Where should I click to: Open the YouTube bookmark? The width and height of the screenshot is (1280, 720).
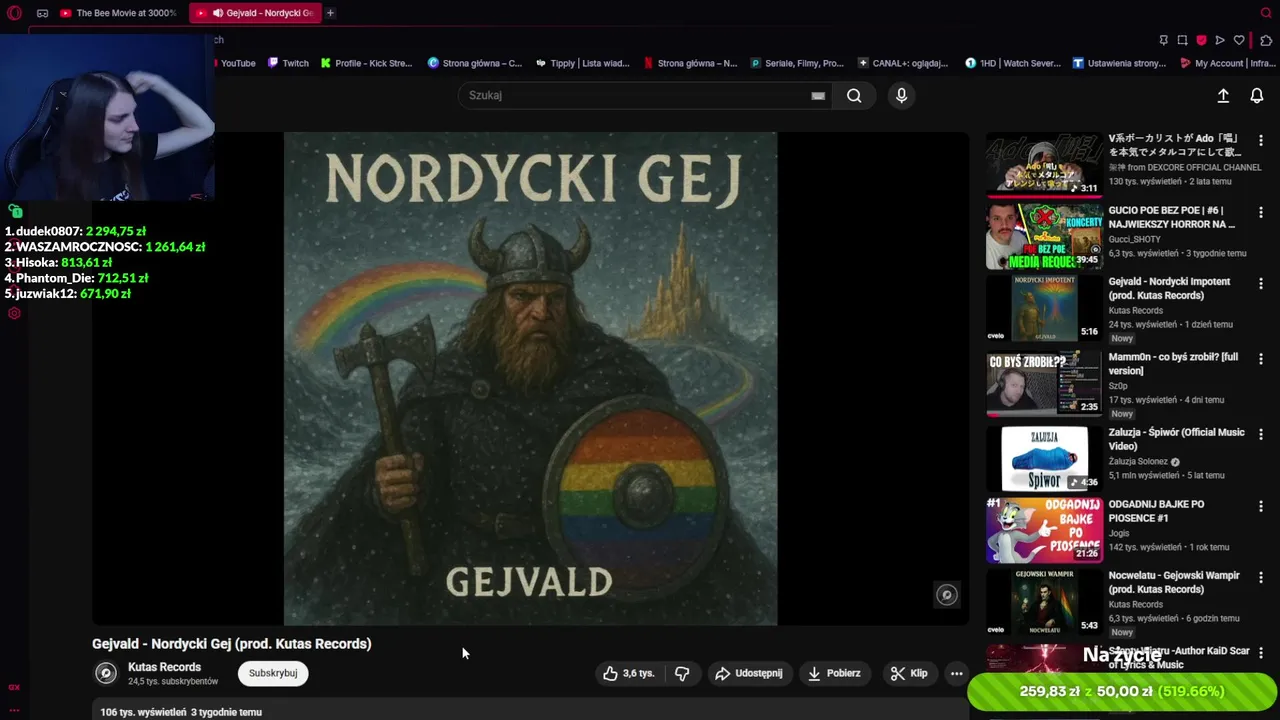click(235, 63)
